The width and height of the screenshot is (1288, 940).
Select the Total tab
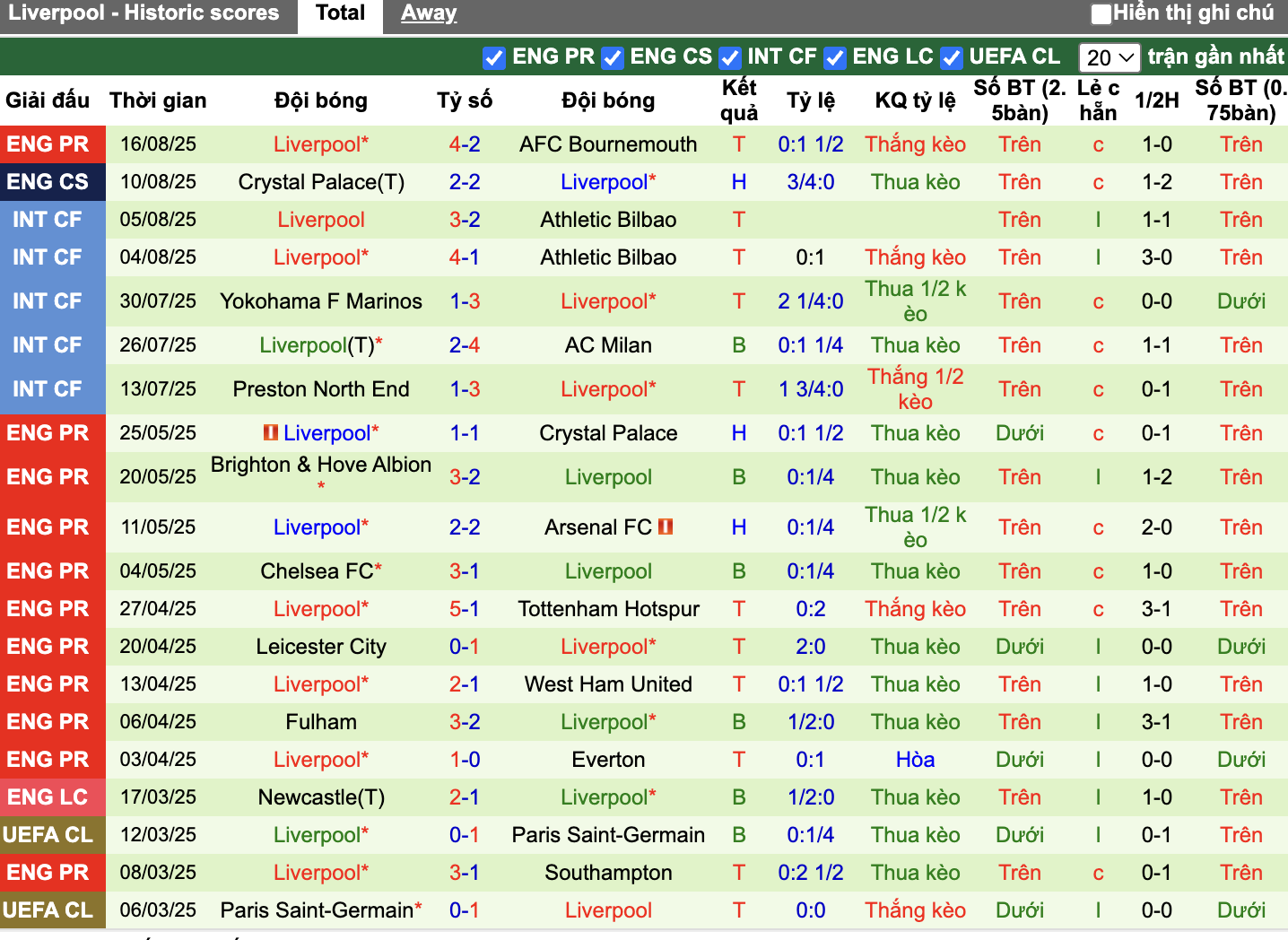point(341,13)
